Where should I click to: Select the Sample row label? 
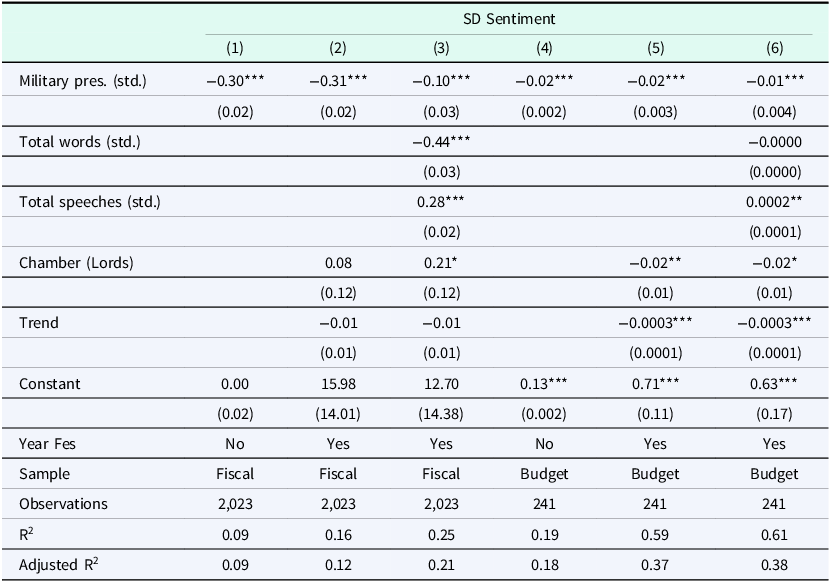(x=45, y=473)
